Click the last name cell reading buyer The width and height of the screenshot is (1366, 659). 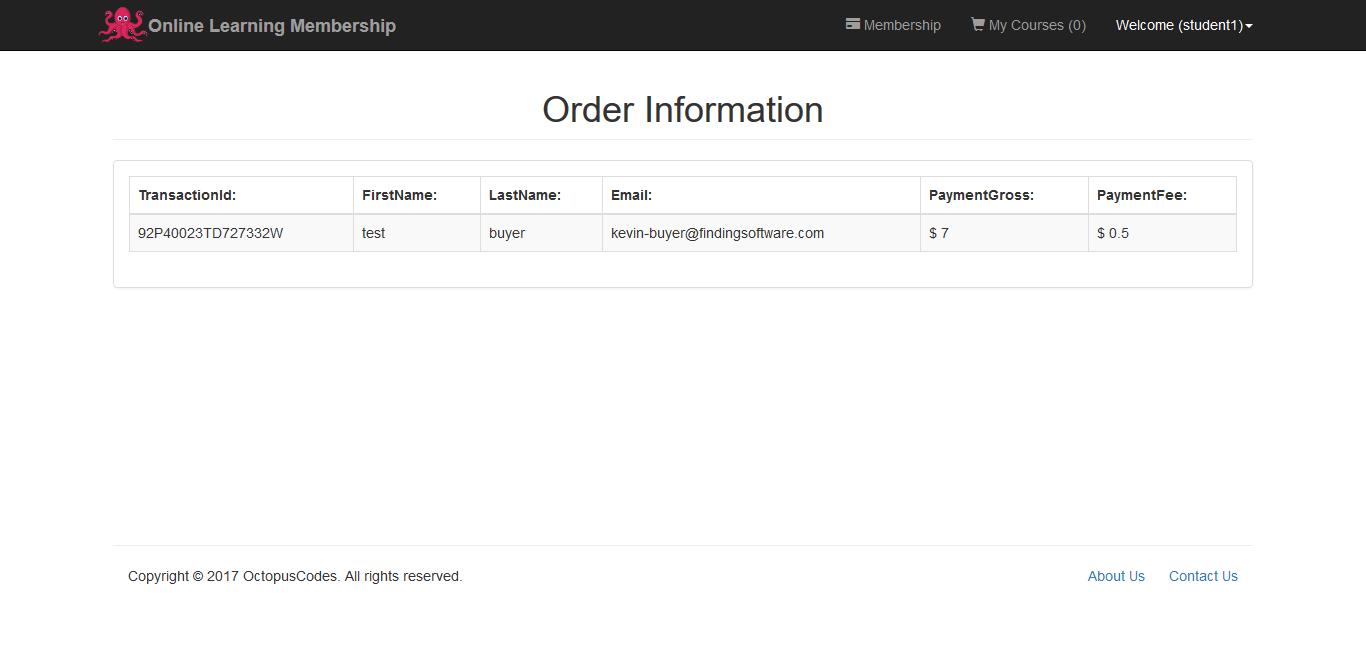(x=507, y=233)
